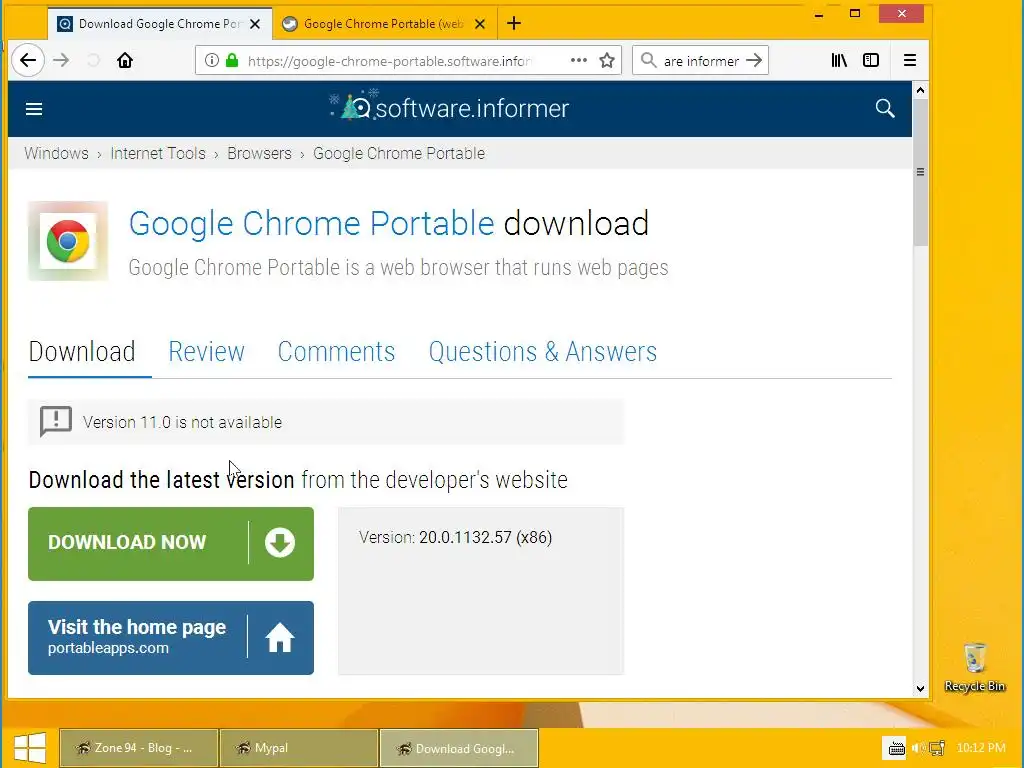Viewport: 1024px width, 768px height.
Task: Click Visit the home page portableapps.com button
Action: 171,637
